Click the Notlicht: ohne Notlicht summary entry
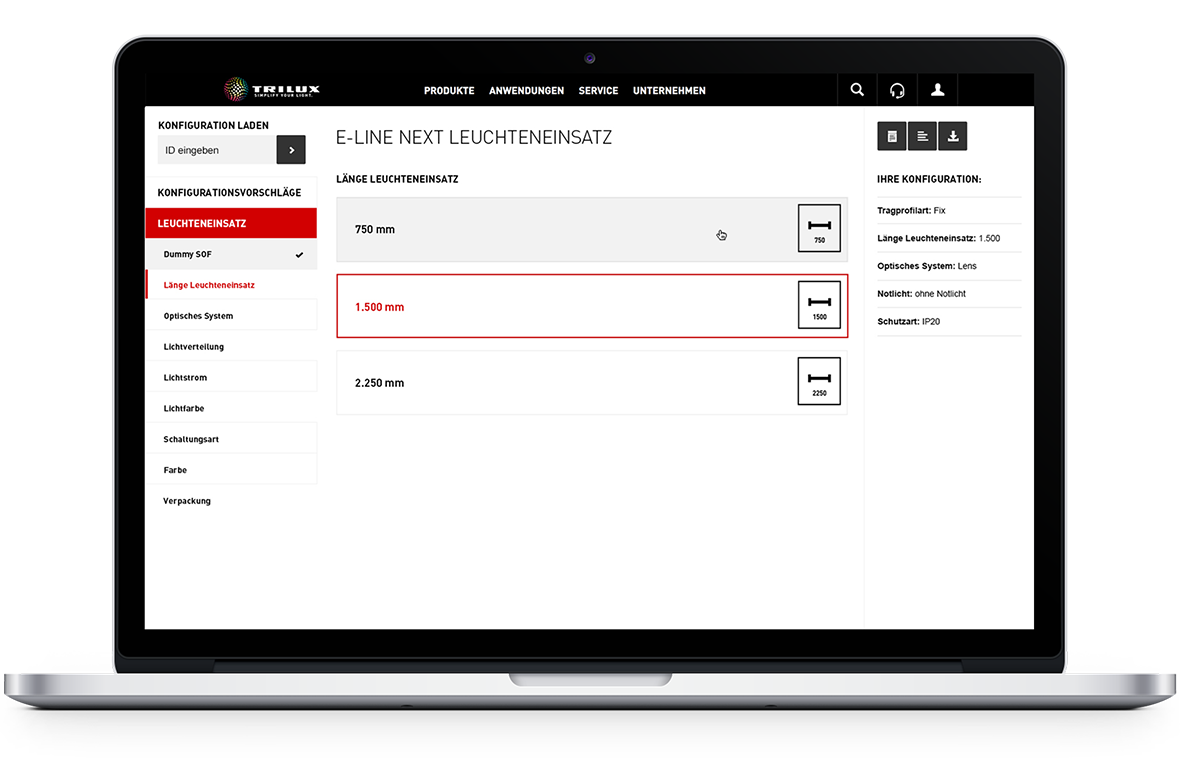Viewport: 1180px width, 760px height. 921,294
